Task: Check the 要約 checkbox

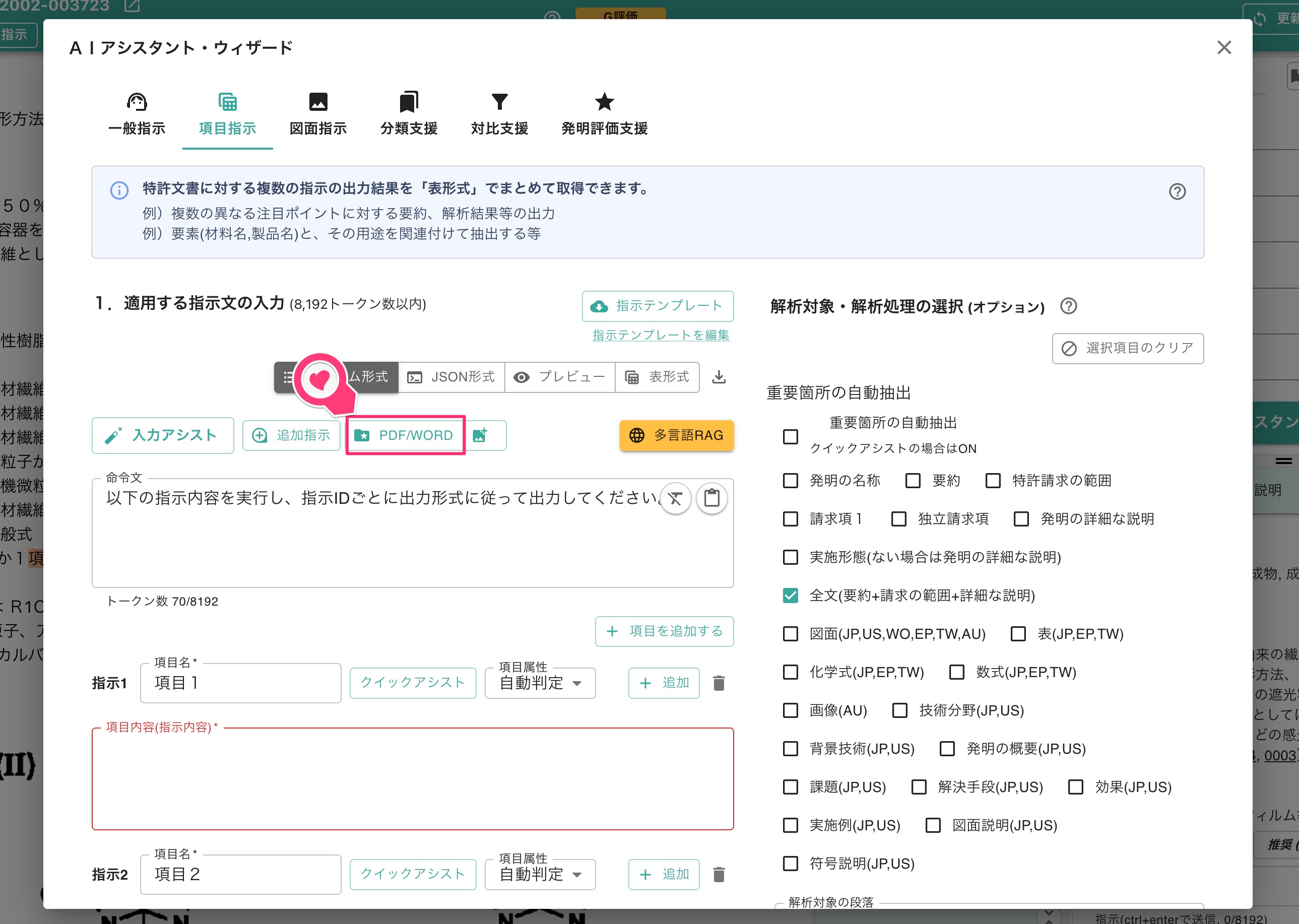Action: click(913, 481)
